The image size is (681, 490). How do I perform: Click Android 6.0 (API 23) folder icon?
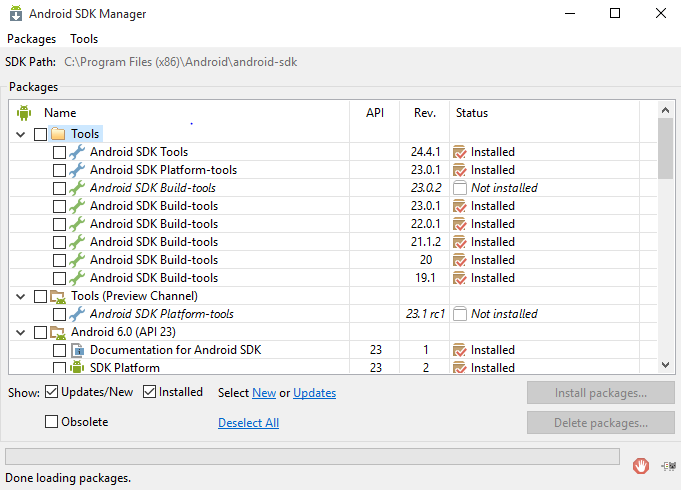click(x=58, y=332)
